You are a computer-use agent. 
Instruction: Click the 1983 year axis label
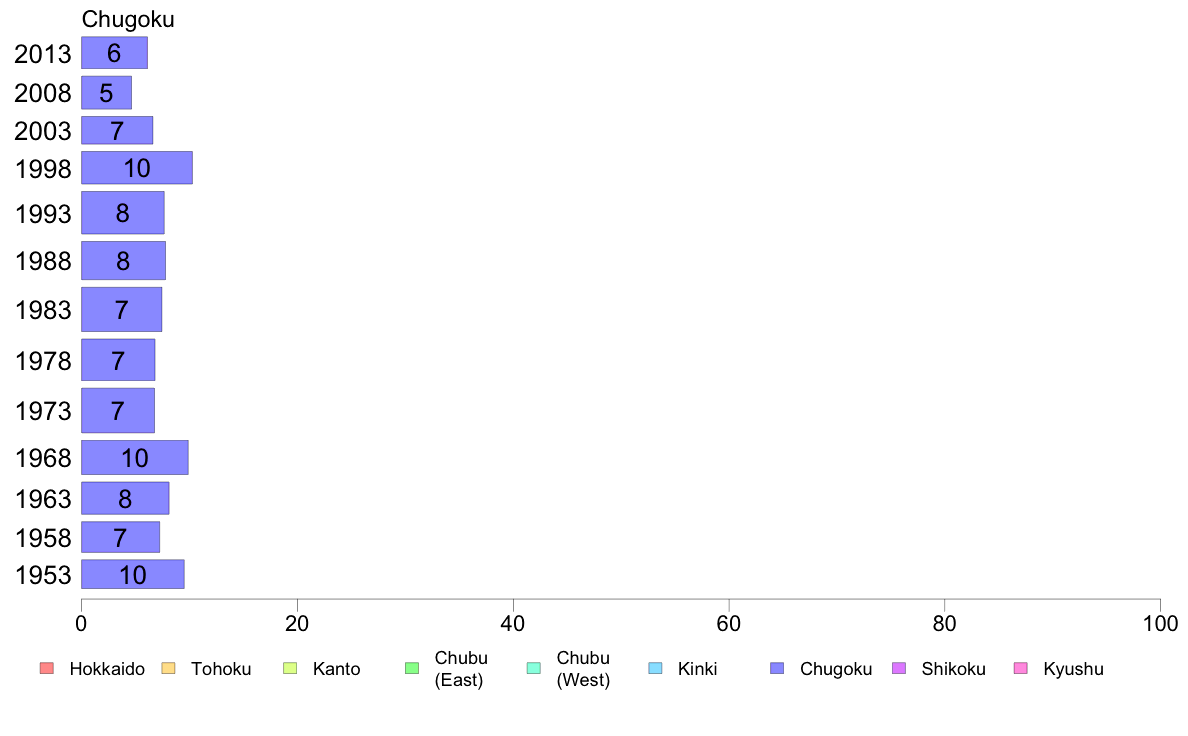point(43,310)
